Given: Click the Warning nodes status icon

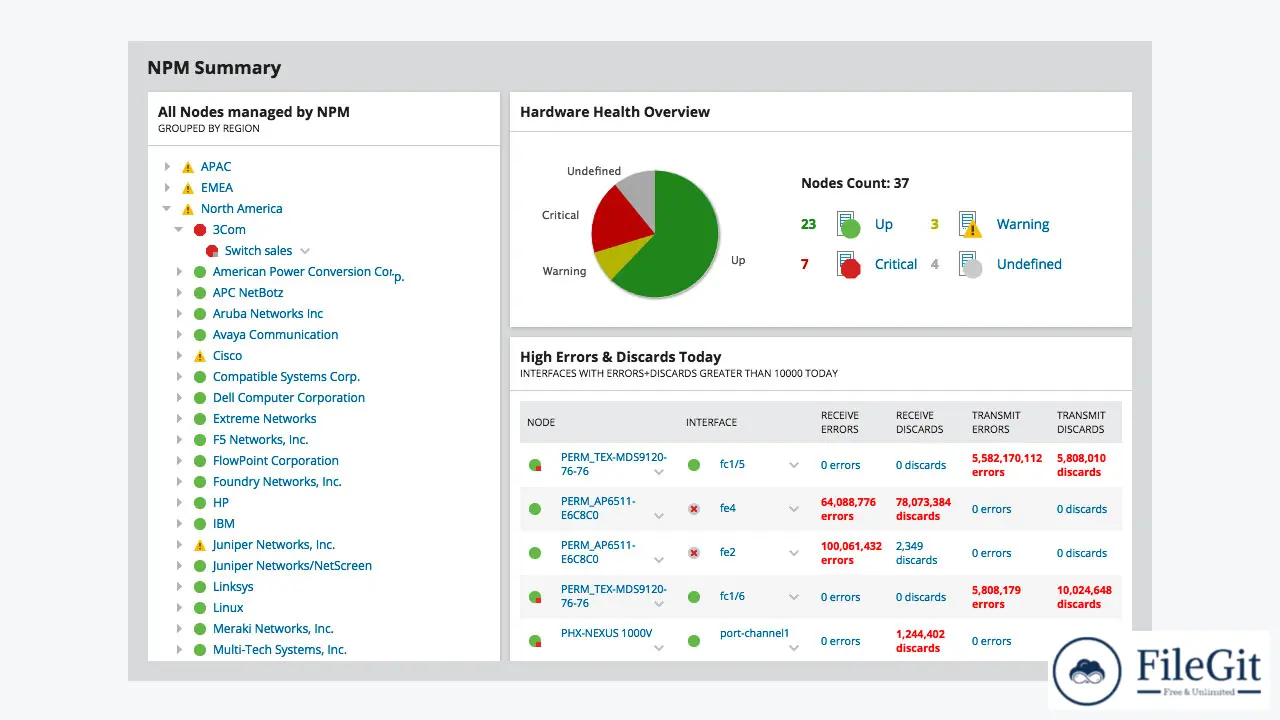Looking at the screenshot, I should point(969,224).
